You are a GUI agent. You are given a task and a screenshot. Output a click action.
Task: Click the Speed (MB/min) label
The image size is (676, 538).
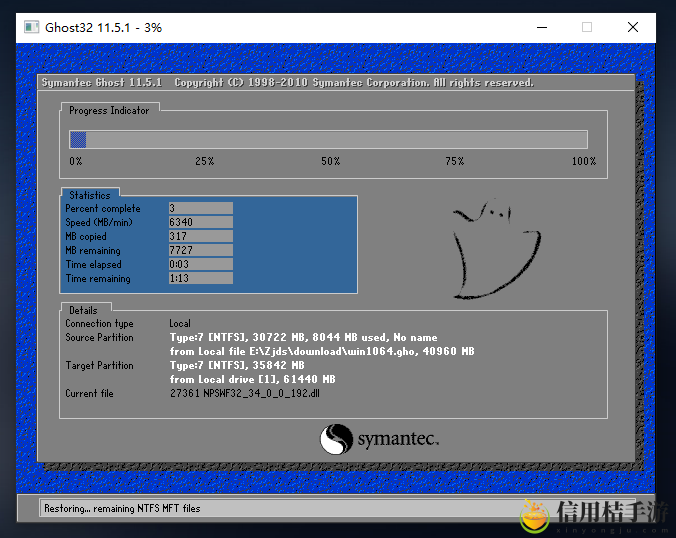pyautogui.click(x=99, y=222)
